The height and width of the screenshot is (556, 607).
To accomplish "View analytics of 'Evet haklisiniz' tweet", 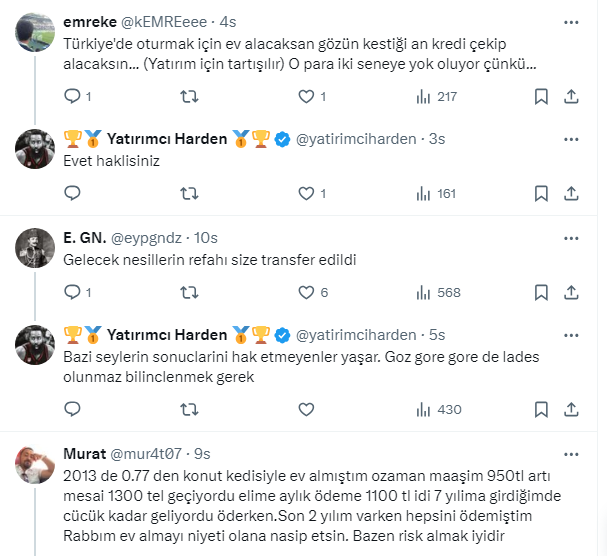I will pos(423,193).
